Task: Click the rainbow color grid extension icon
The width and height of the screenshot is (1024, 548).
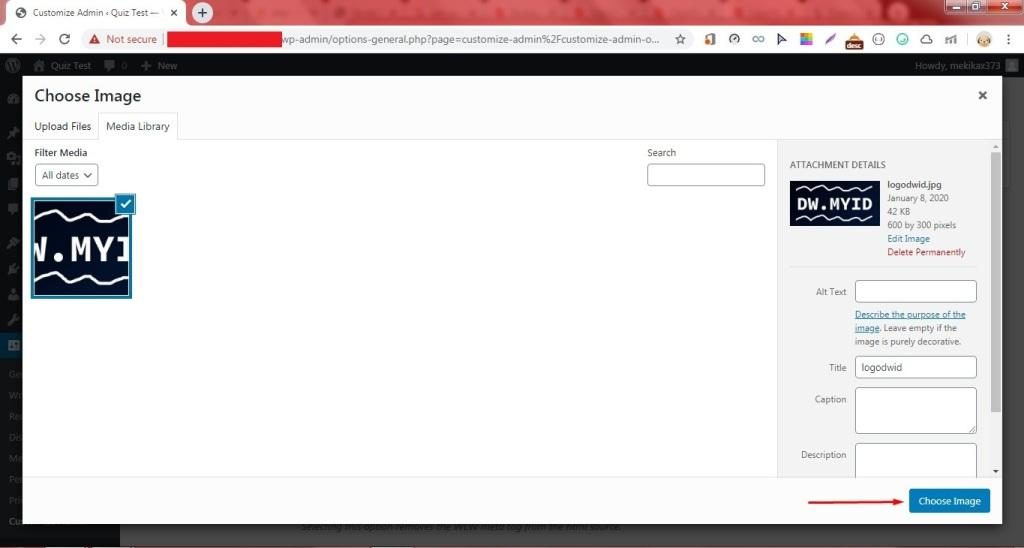Action: tap(806, 39)
